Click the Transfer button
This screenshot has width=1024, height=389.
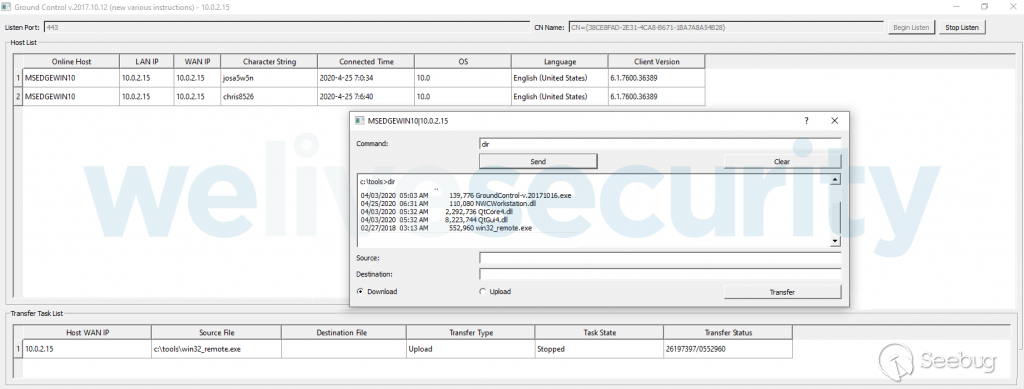click(782, 292)
